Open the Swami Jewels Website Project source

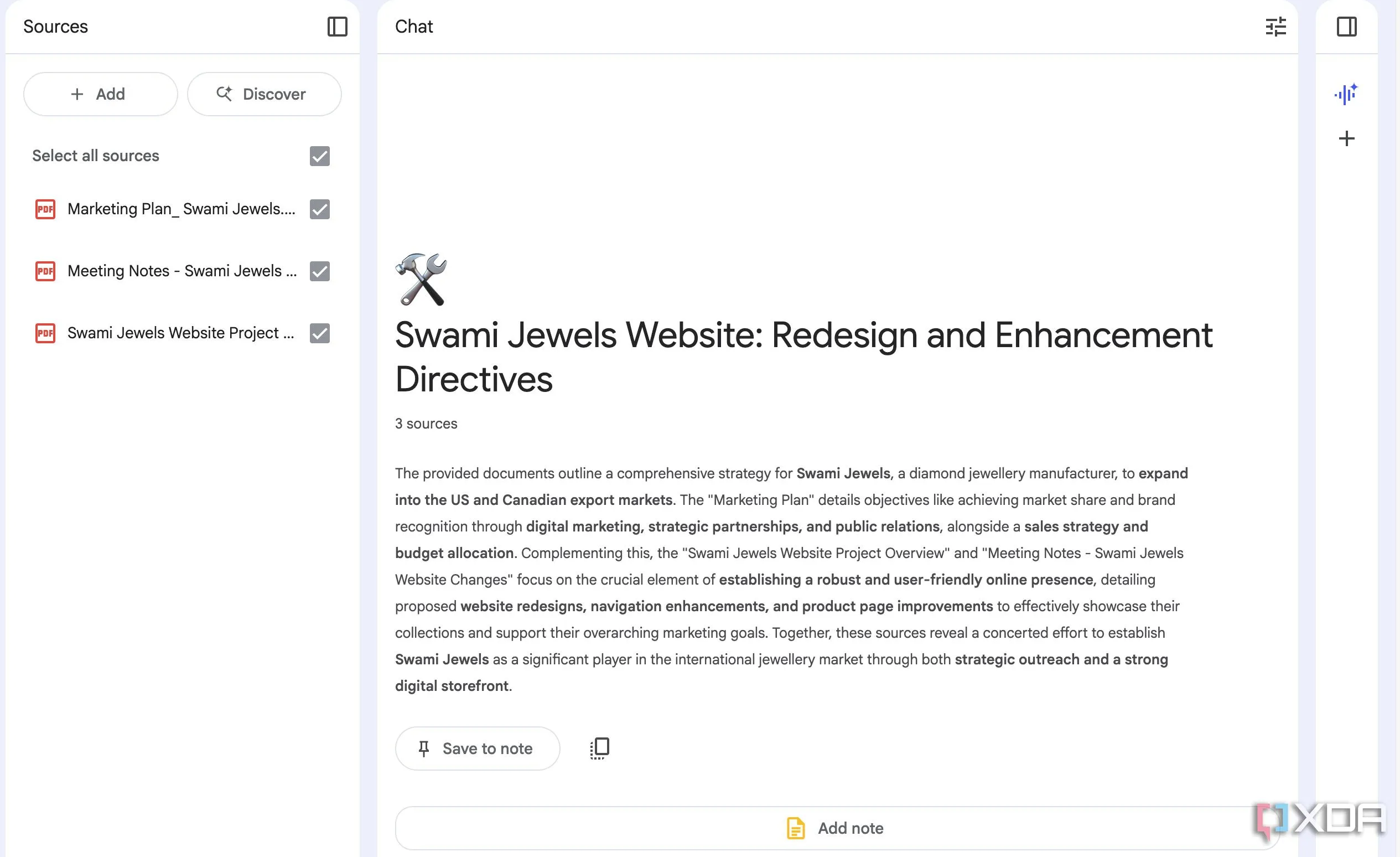coord(181,333)
